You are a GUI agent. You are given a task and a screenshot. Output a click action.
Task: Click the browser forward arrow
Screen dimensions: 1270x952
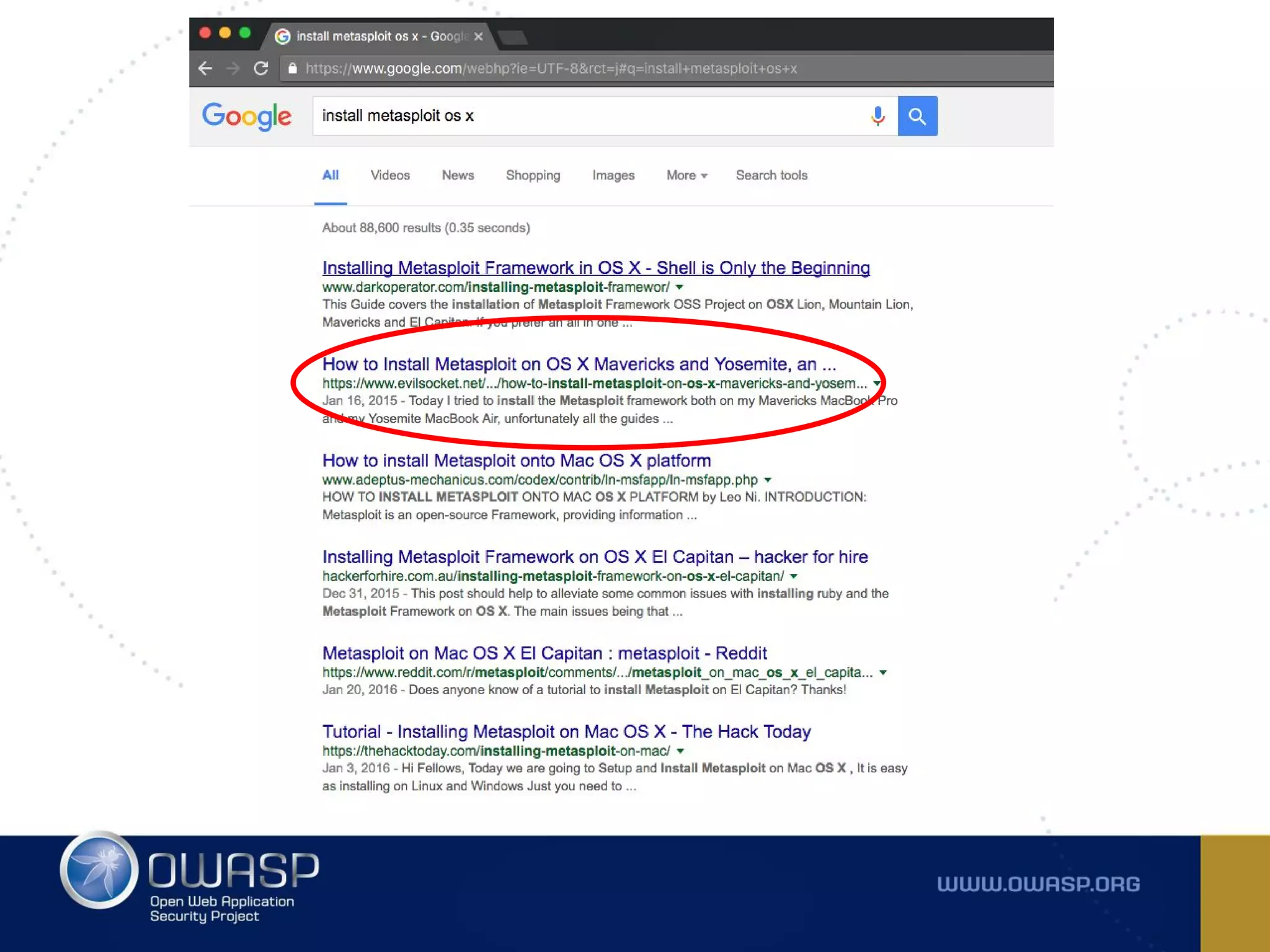click(x=233, y=68)
